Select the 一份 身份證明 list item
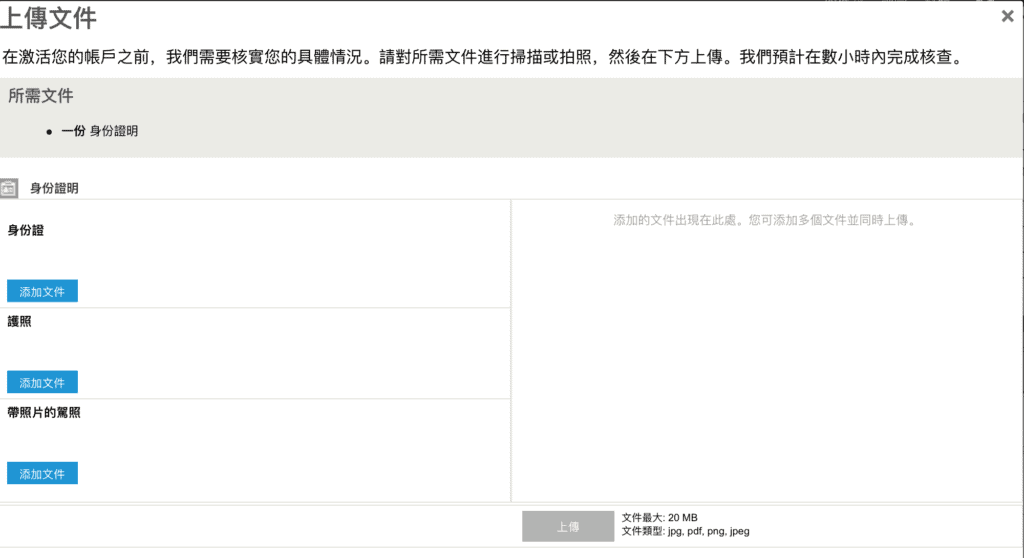Image resolution: width=1024 pixels, height=558 pixels. 99,131
